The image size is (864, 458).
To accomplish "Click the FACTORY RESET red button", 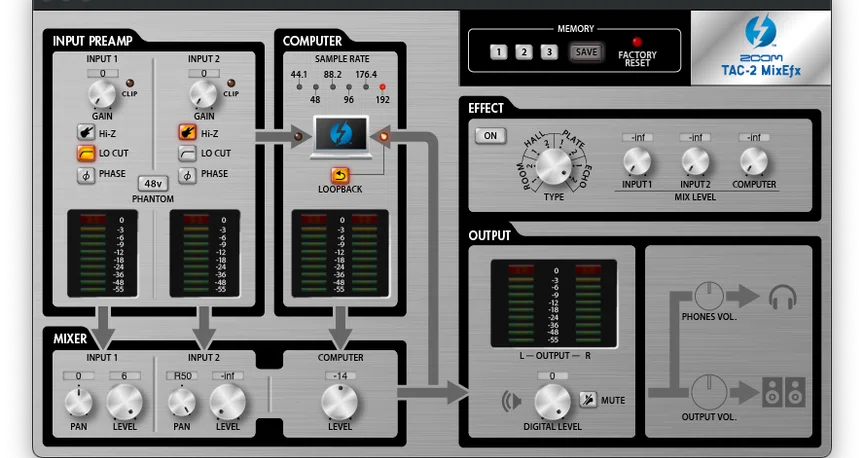I will click(637, 42).
